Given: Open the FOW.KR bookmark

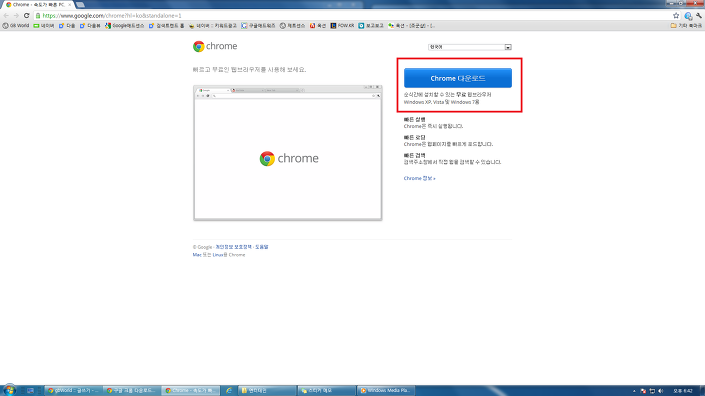Looking at the screenshot, I should [x=342, y=26].
